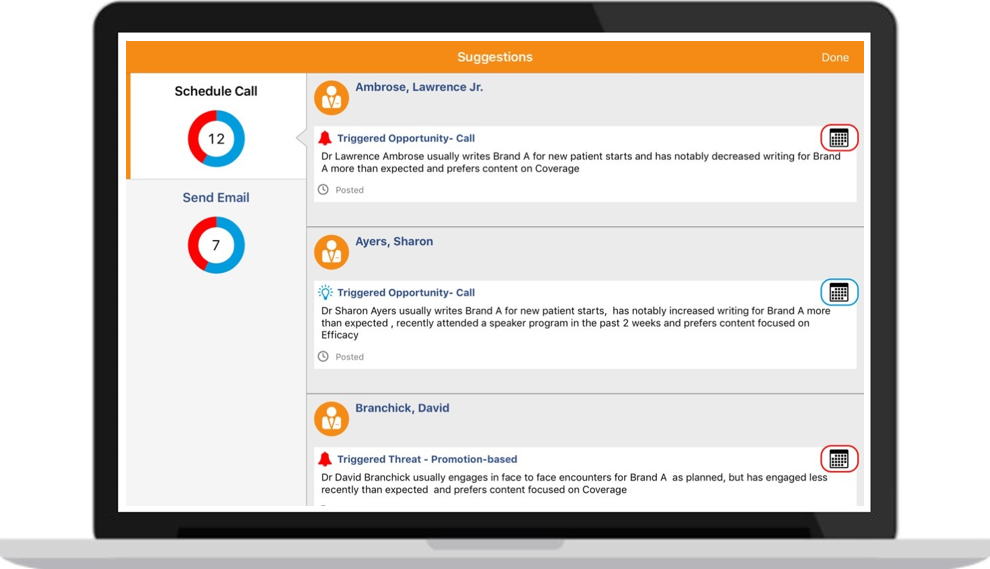Open calendar icon for Sharon Ayers suggestion
The image size is (990, 569).
pos(839,292)
